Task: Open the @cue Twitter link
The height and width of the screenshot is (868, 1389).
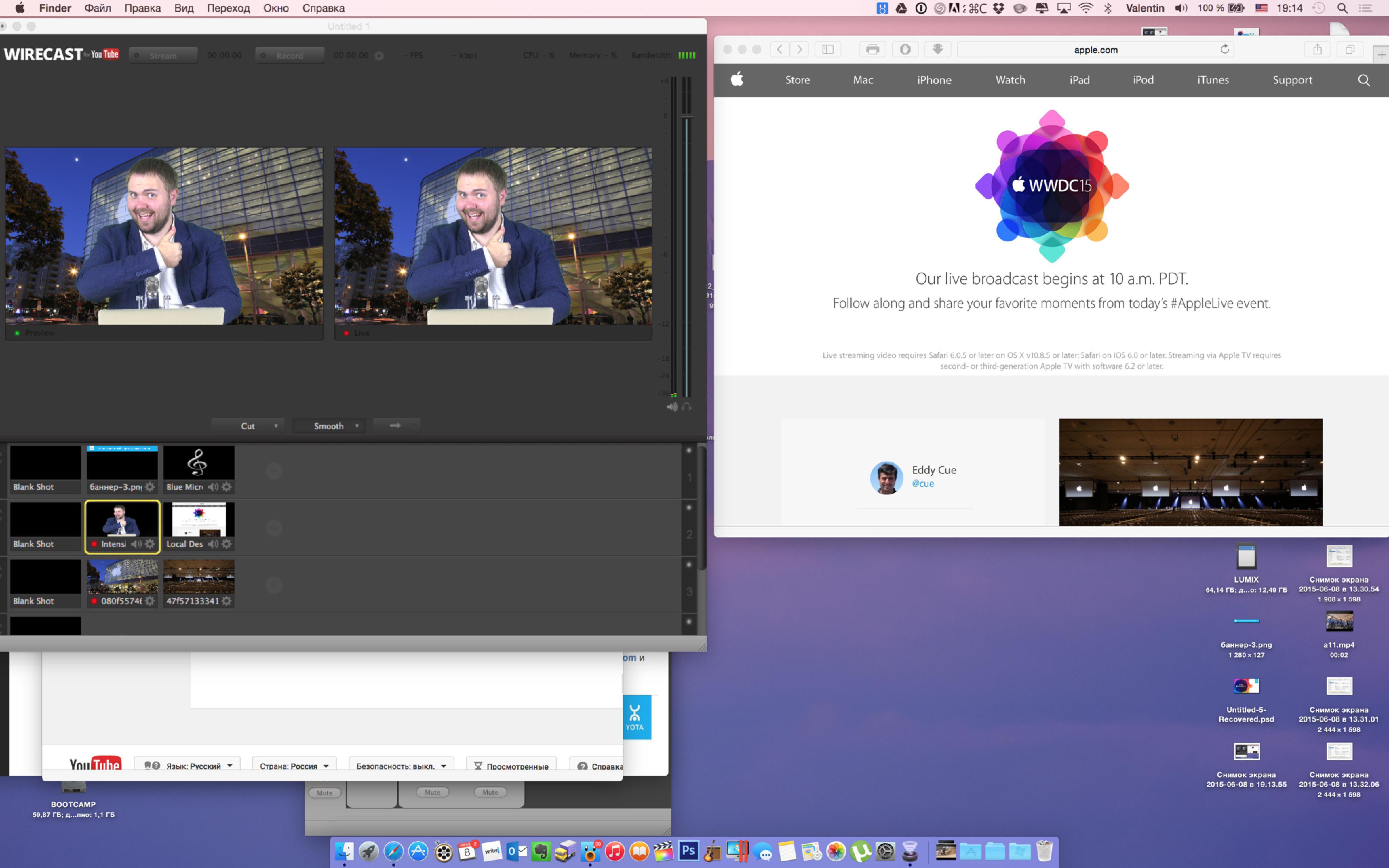Action: 922,484
